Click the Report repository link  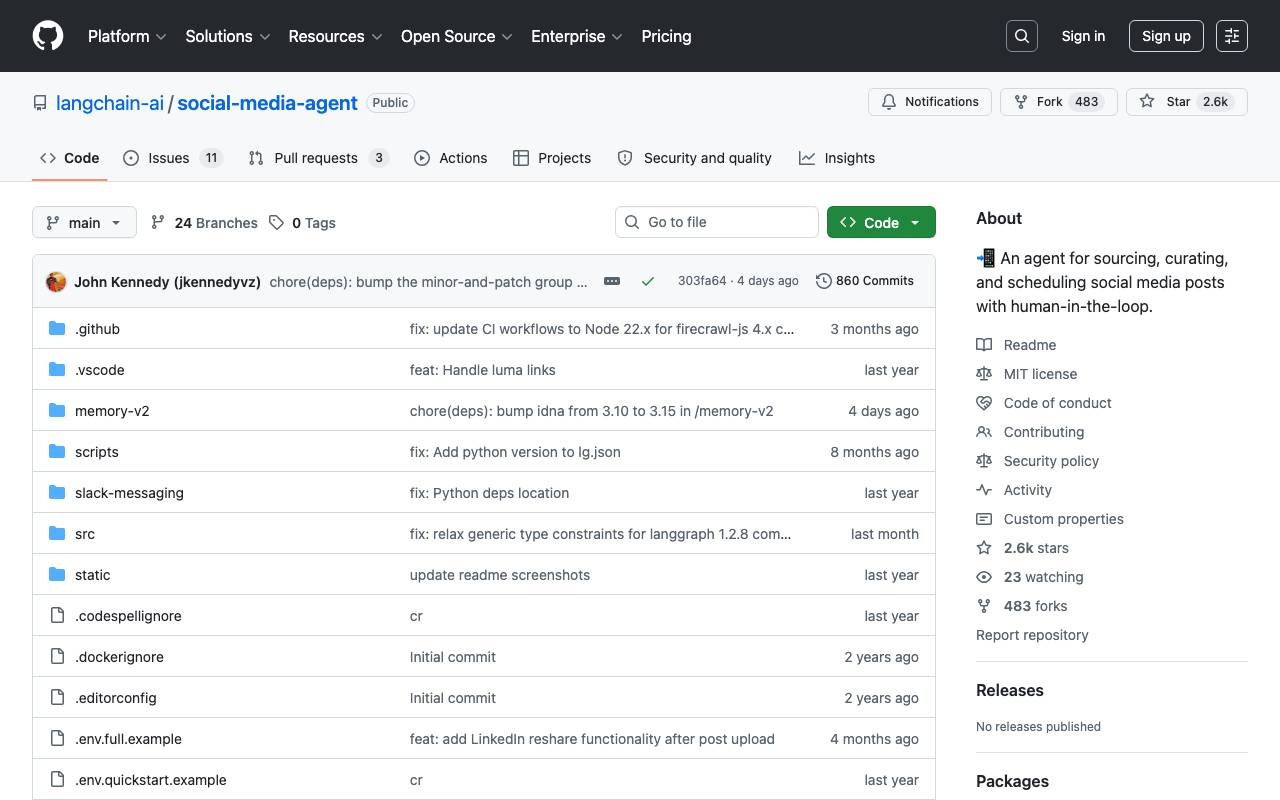pyautogui.click(x=1032, y=635)
